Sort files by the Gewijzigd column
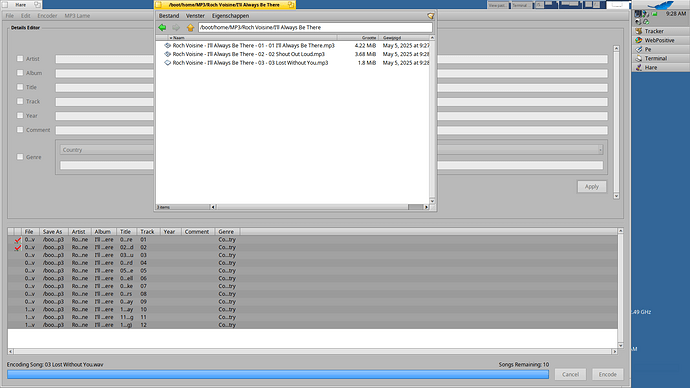Viewport: 690px width, 388px height. coord(405,38)
